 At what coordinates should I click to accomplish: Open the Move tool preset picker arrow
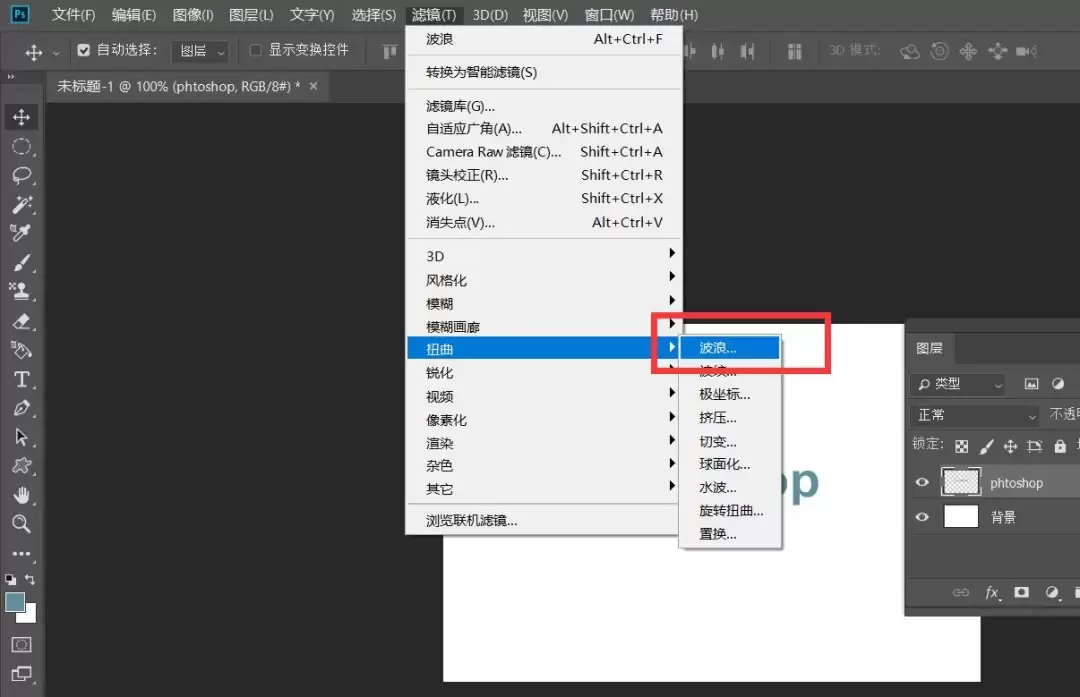pos(56,52)
